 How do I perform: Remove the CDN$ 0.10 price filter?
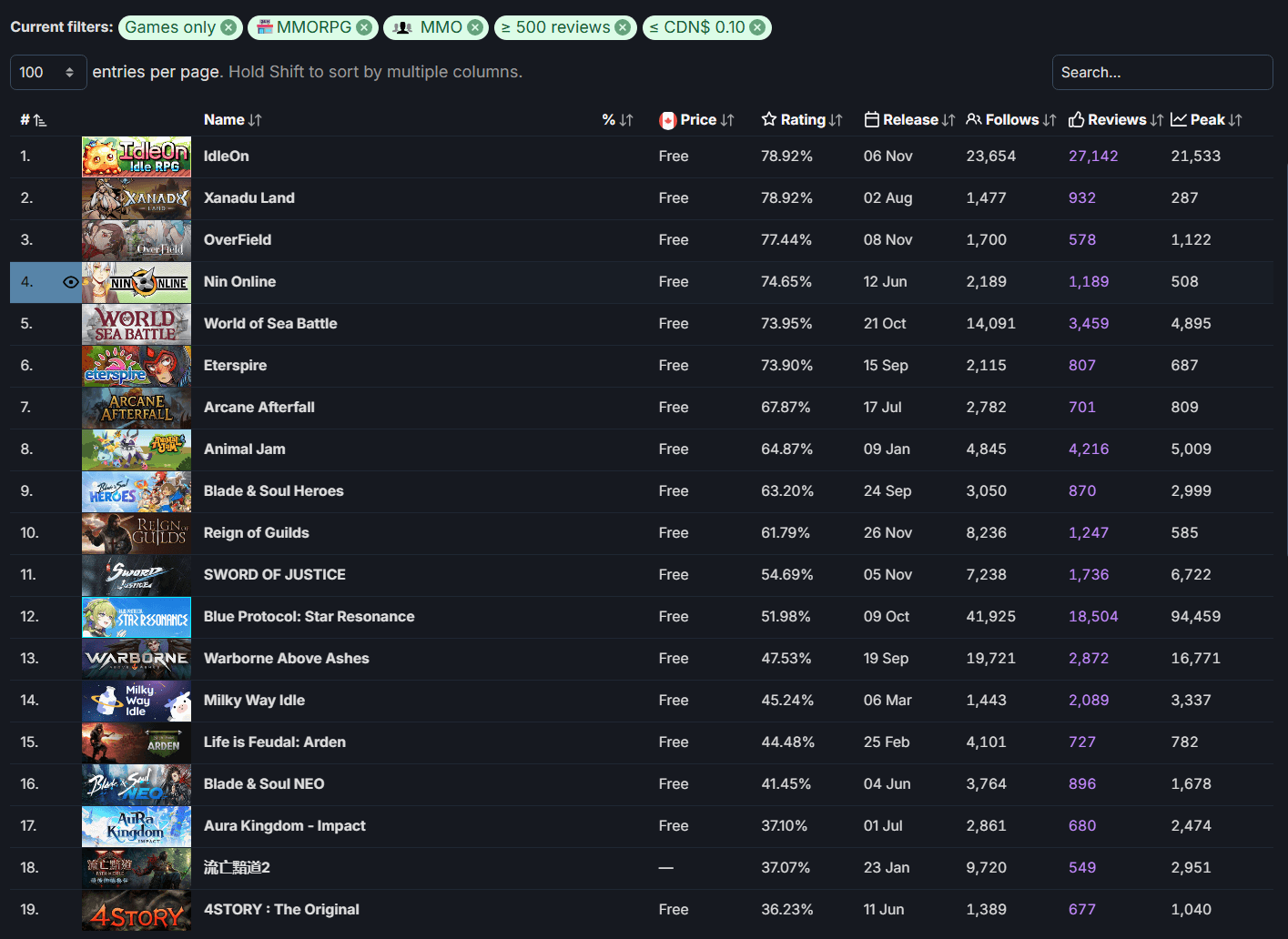[757, 27]
